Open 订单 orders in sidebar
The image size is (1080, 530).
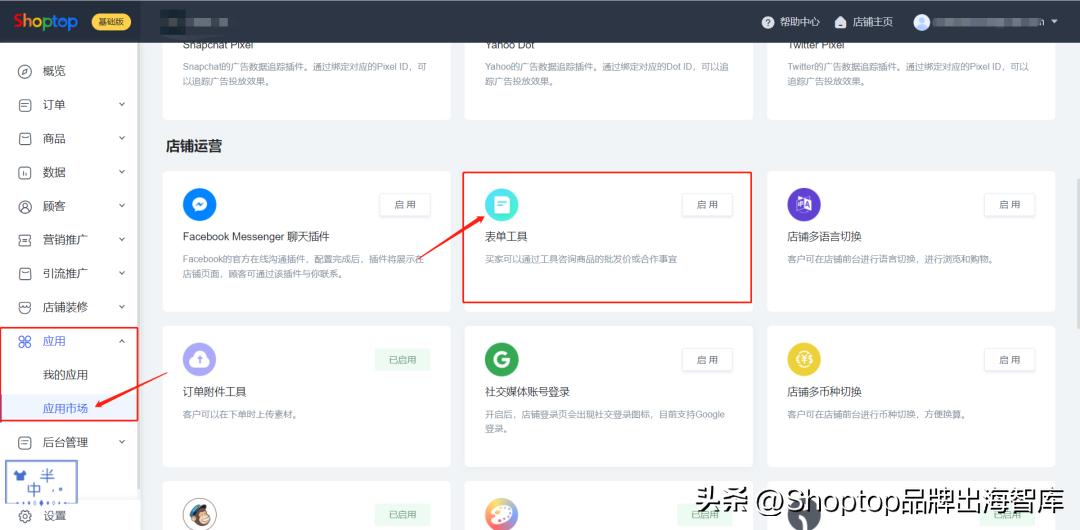tap(54, 105)
